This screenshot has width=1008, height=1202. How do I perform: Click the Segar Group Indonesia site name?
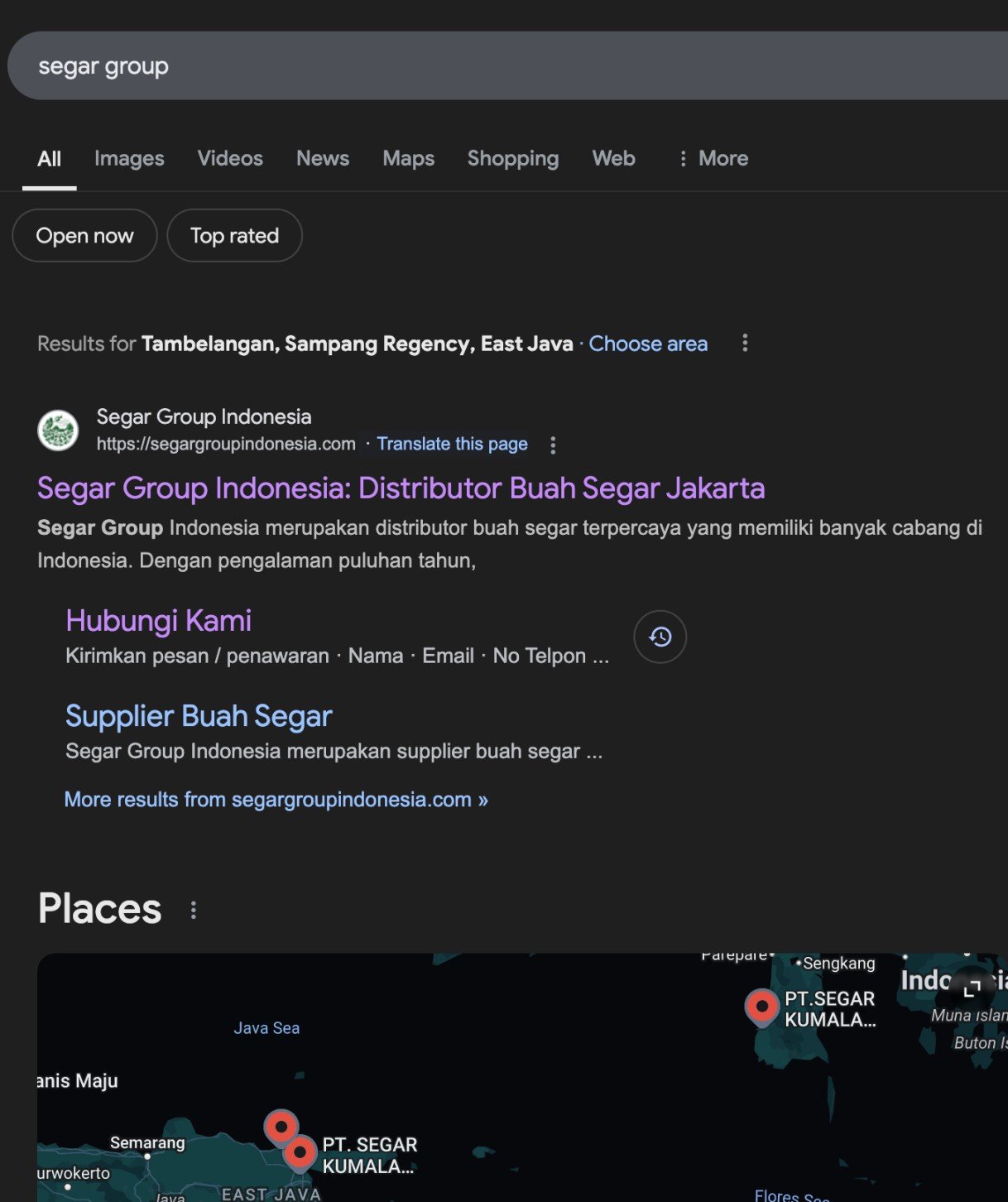pos(204,416)
